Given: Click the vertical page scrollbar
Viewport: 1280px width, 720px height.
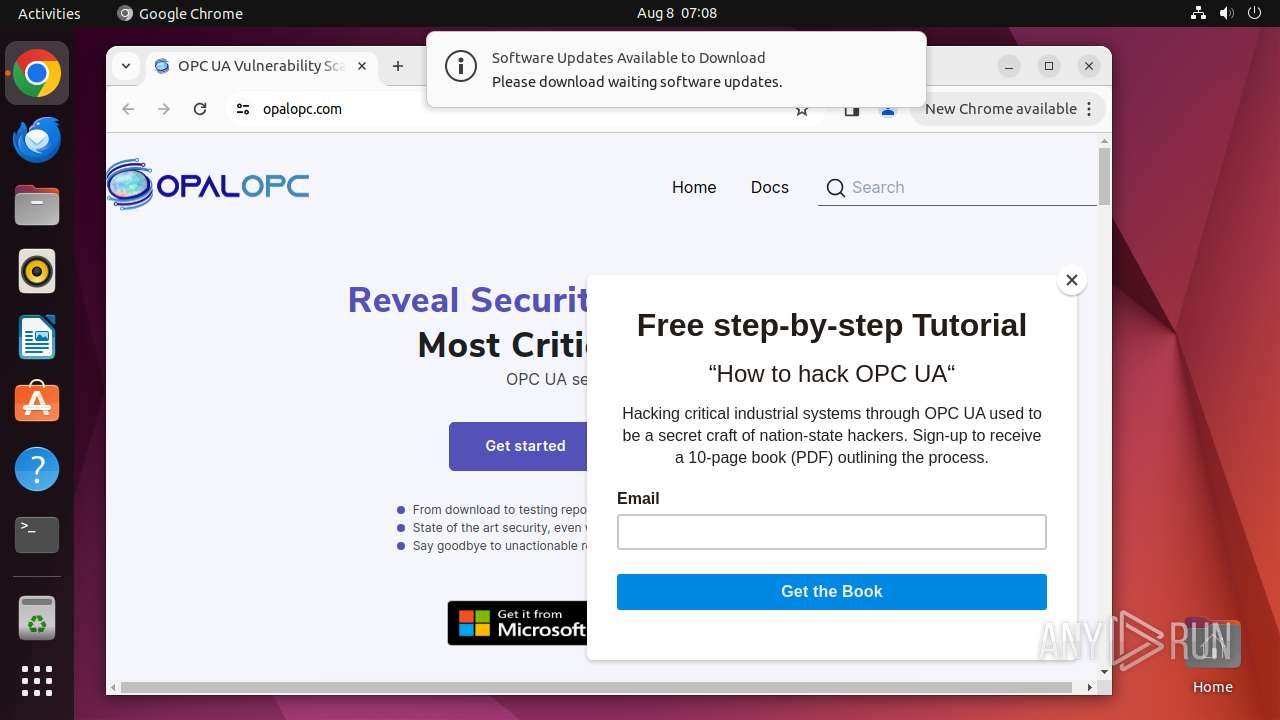Looking at the screenshot, I should click(x=1104, y=176).
